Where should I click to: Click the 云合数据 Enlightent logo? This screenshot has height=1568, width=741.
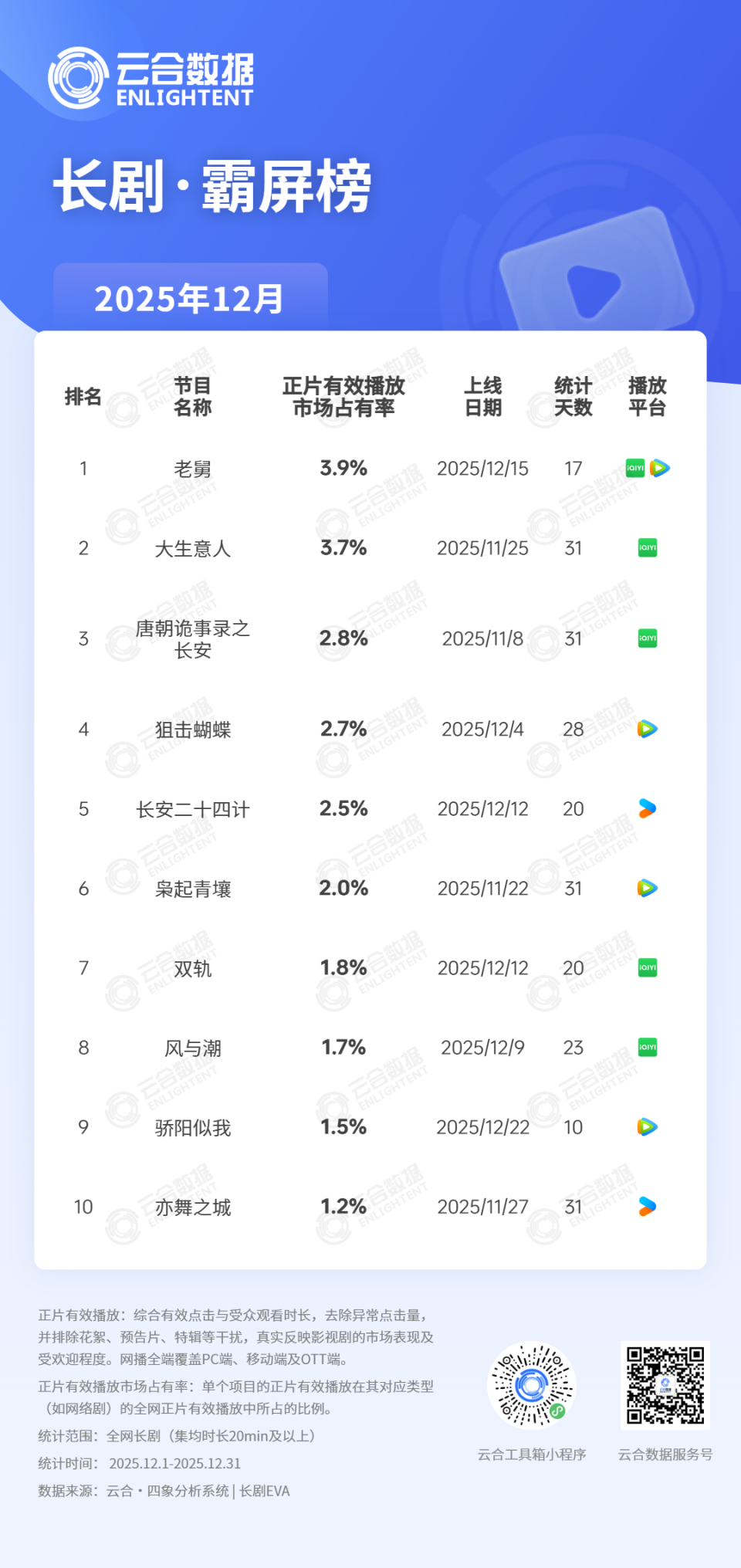151,78
